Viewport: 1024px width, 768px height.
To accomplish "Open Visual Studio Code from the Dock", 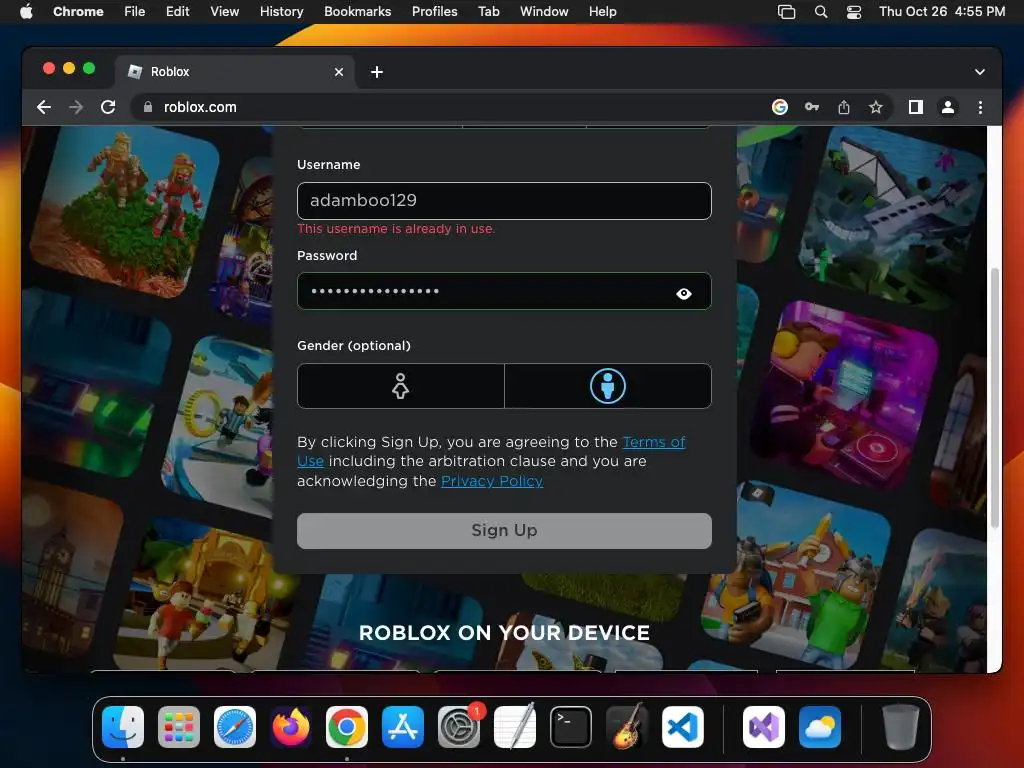I will [683, 727].
